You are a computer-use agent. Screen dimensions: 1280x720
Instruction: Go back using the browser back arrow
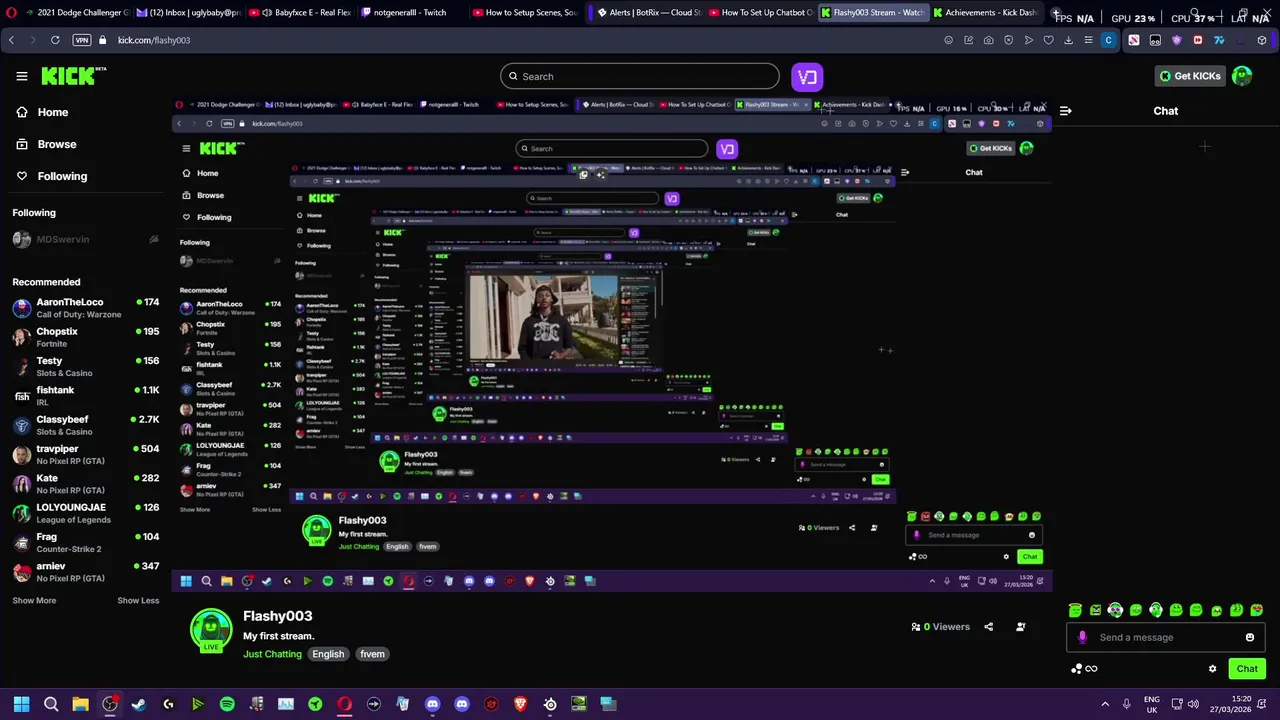point(11,40)
